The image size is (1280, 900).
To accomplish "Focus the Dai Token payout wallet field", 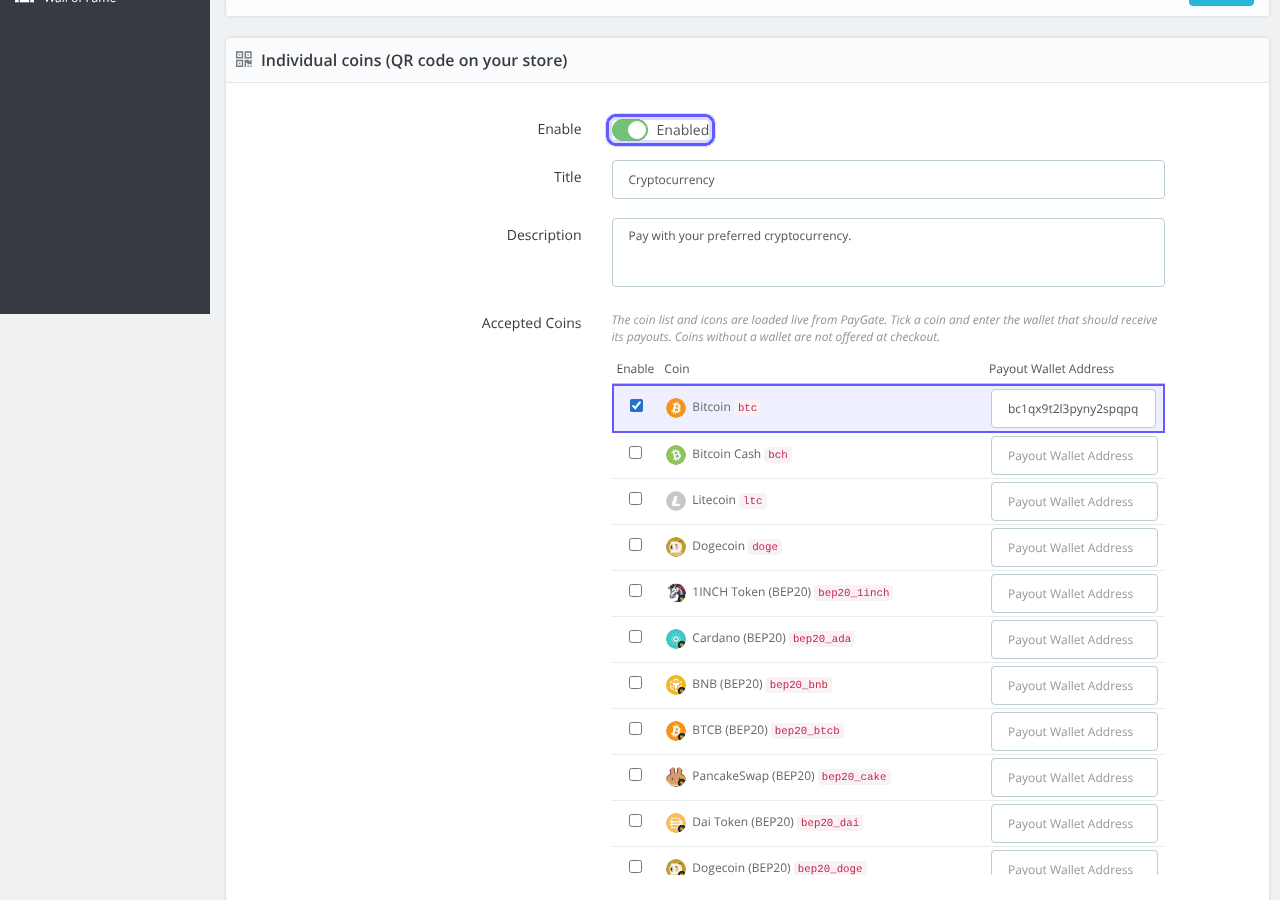I will click(1074, 823).
